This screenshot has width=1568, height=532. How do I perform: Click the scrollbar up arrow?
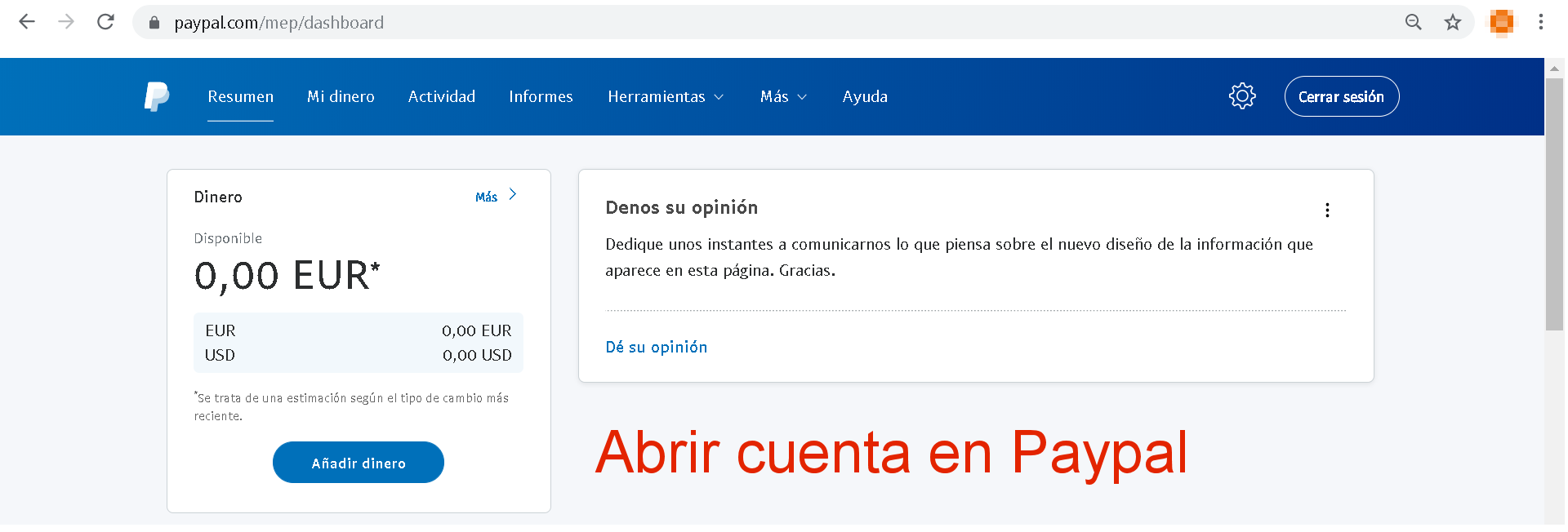(x=1554, y=69)
